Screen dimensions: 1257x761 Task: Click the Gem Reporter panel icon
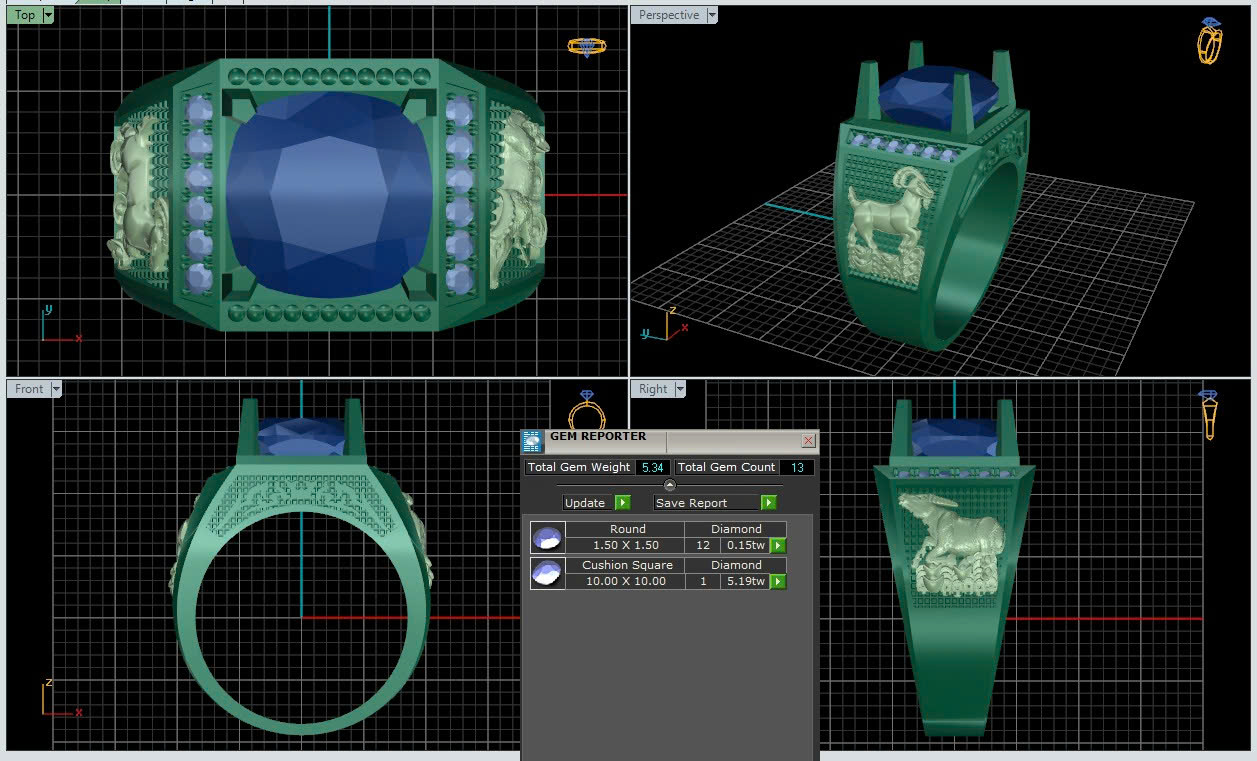click(x=532, y=442)
